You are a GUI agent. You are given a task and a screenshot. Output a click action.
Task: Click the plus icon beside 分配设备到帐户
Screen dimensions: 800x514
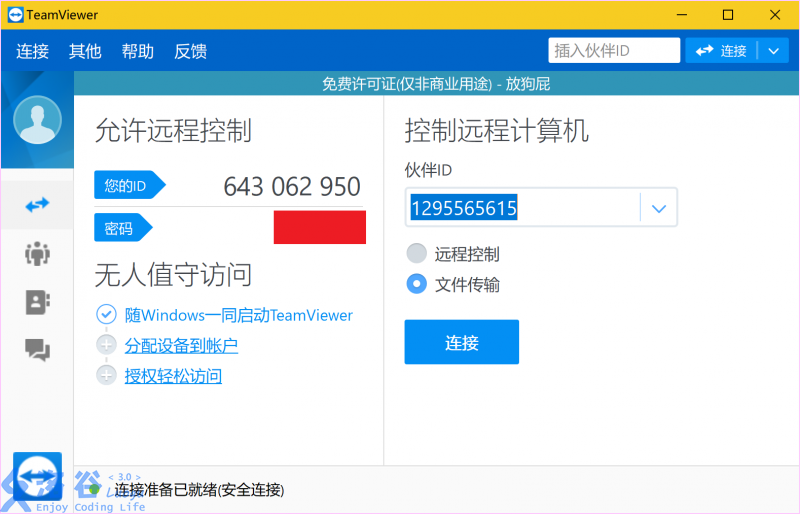coord(106,346)
